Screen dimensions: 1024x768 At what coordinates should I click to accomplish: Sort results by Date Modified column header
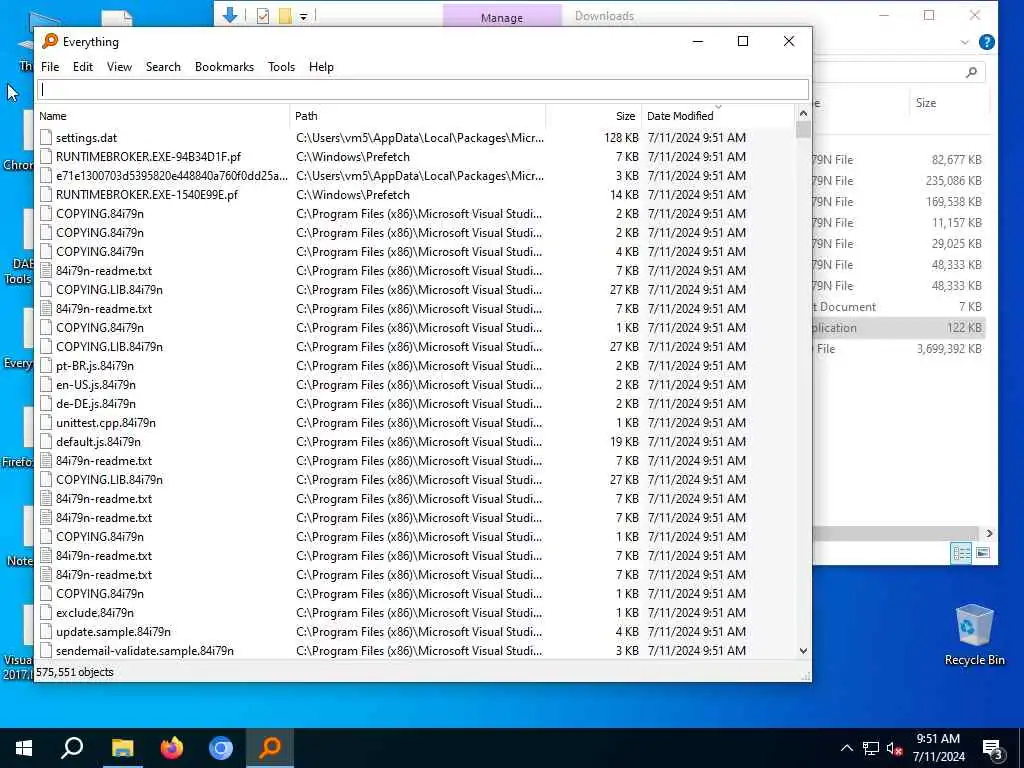(x=718, y=116)
